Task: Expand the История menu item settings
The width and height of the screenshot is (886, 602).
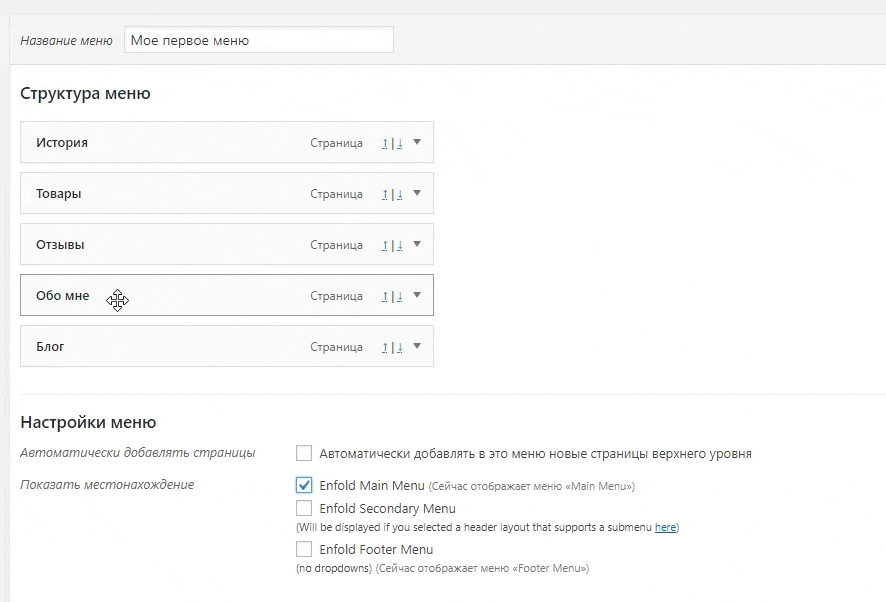Action: pos(417,142)
